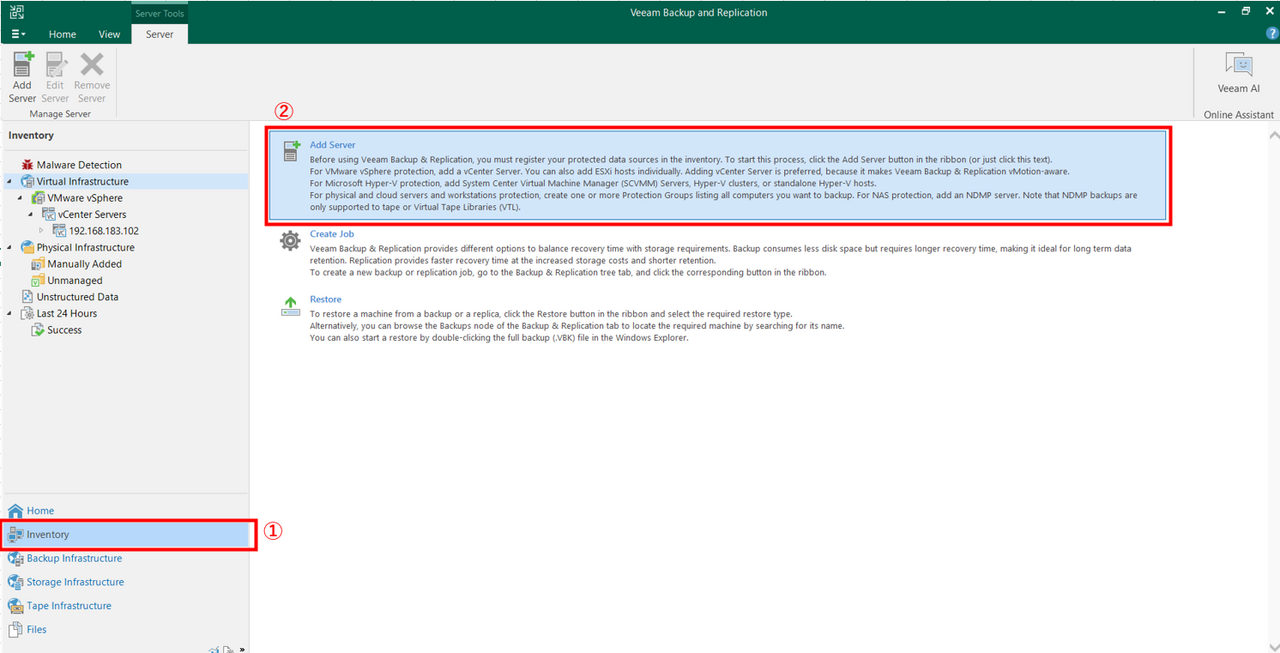
Task: Collapse the Physical Infrastructure node
Action: (x=9, y=248)
